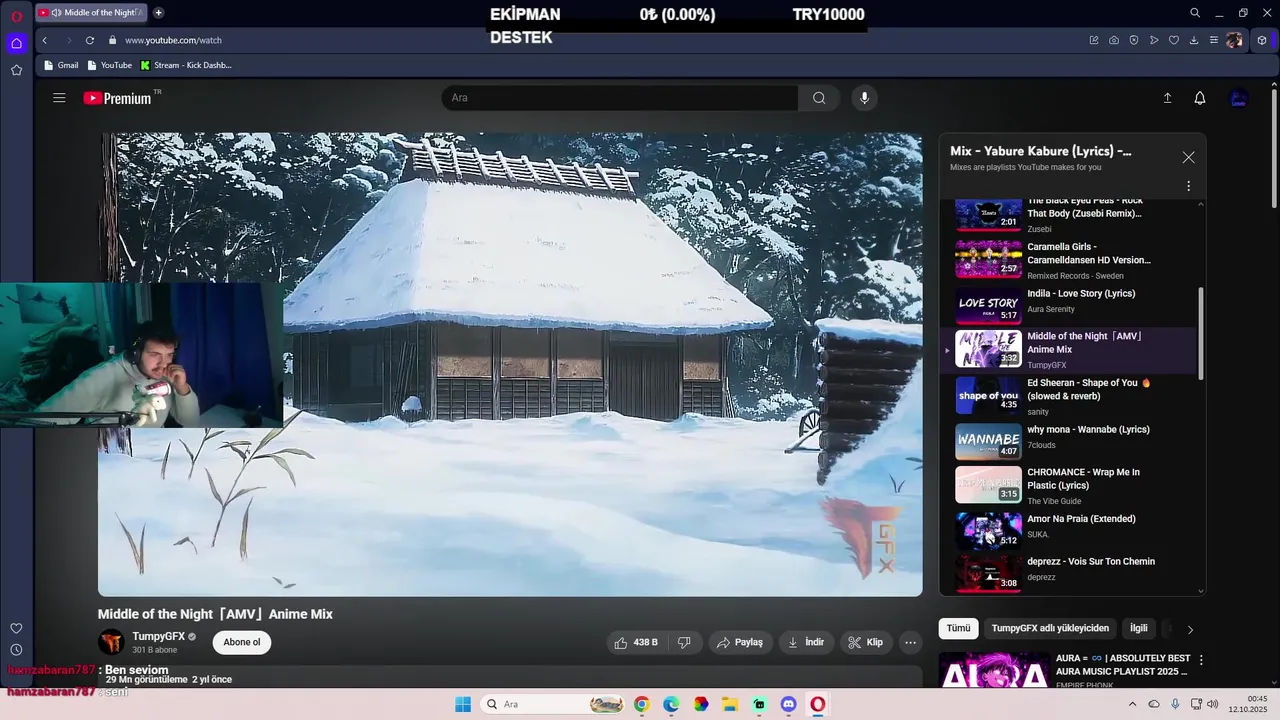The image size is (1280, 720).
Task: Take a snapshot with Opera camera icon
Action: pos(1114,40)
